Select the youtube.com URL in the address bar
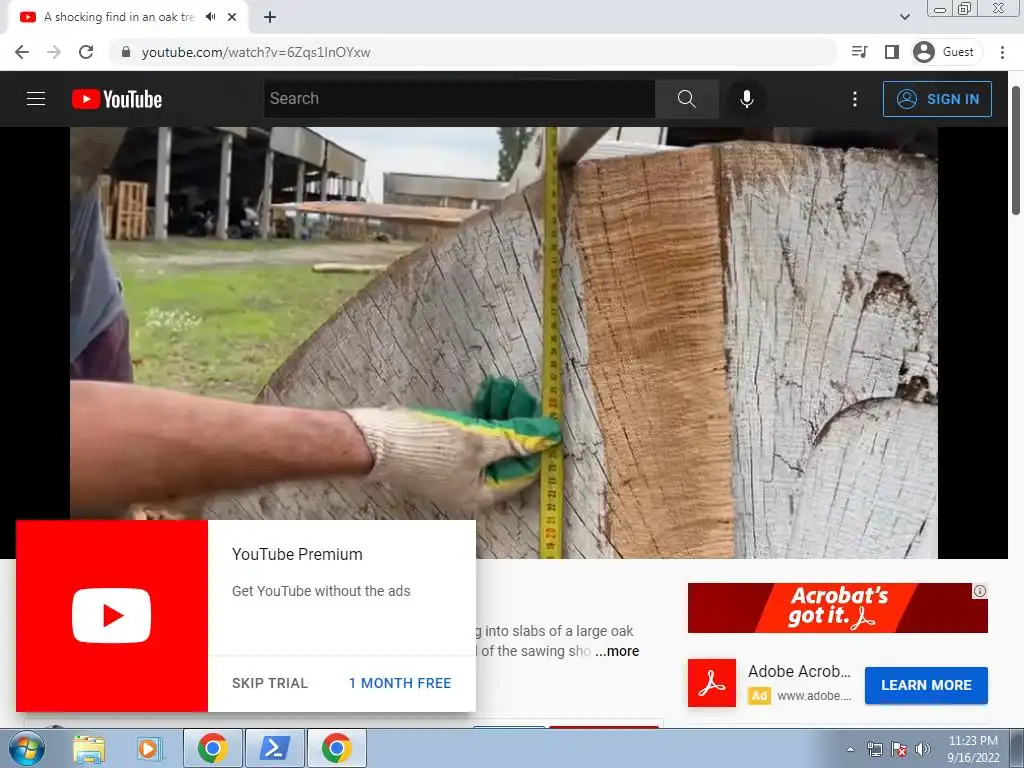1024x768 pixels. click(256, 52)
